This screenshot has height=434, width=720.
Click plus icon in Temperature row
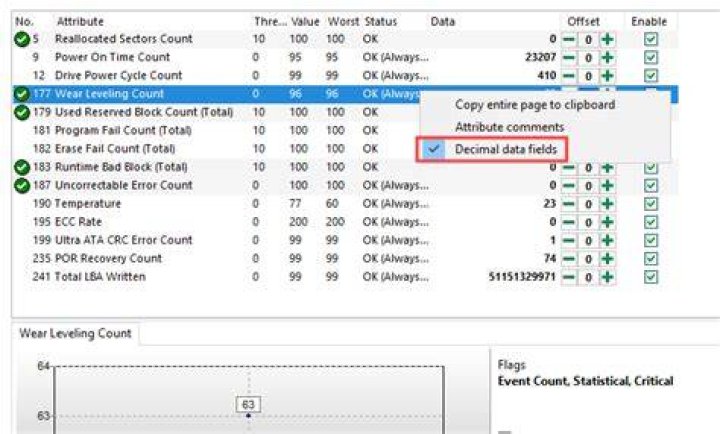608,204
